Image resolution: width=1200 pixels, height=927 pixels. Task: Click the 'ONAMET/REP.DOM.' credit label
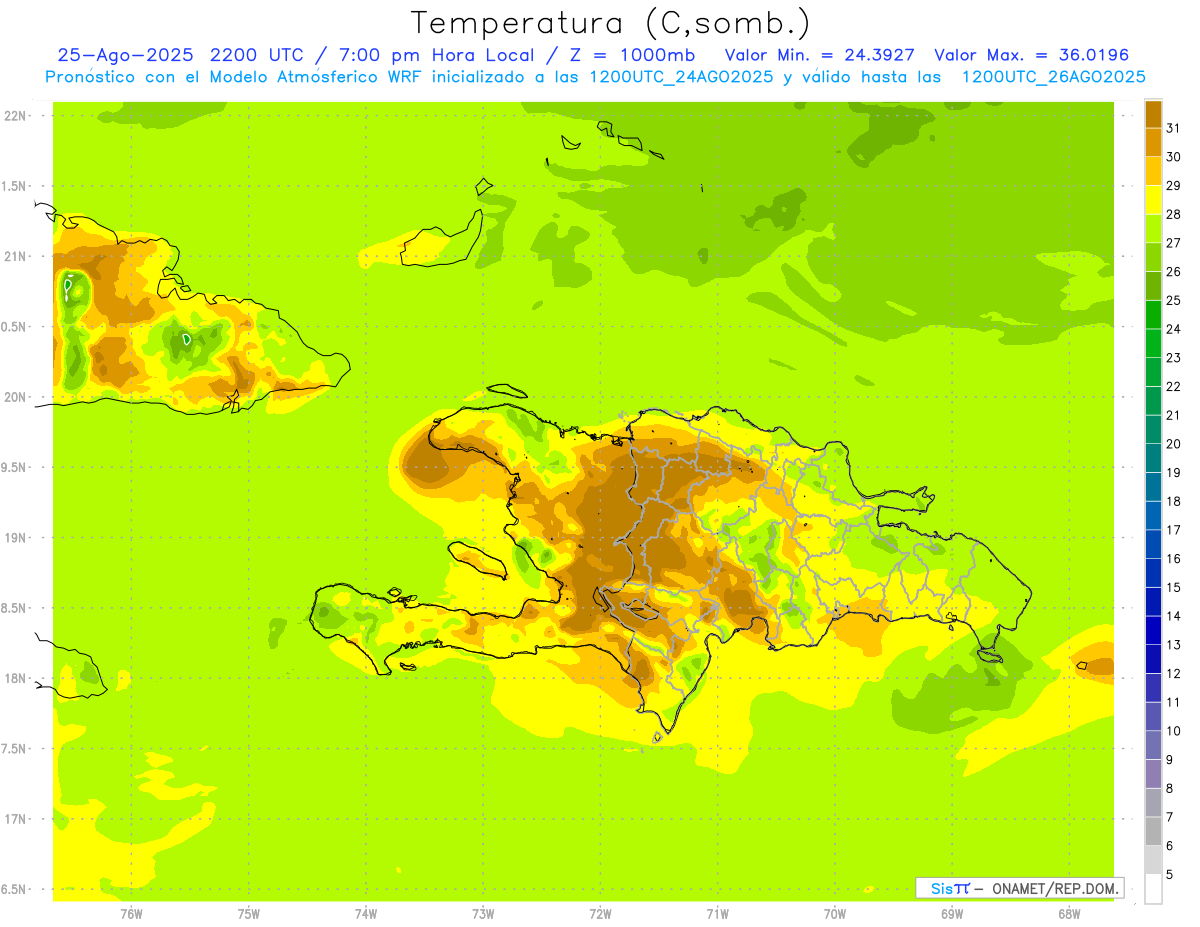click(x=1056, y=888)
